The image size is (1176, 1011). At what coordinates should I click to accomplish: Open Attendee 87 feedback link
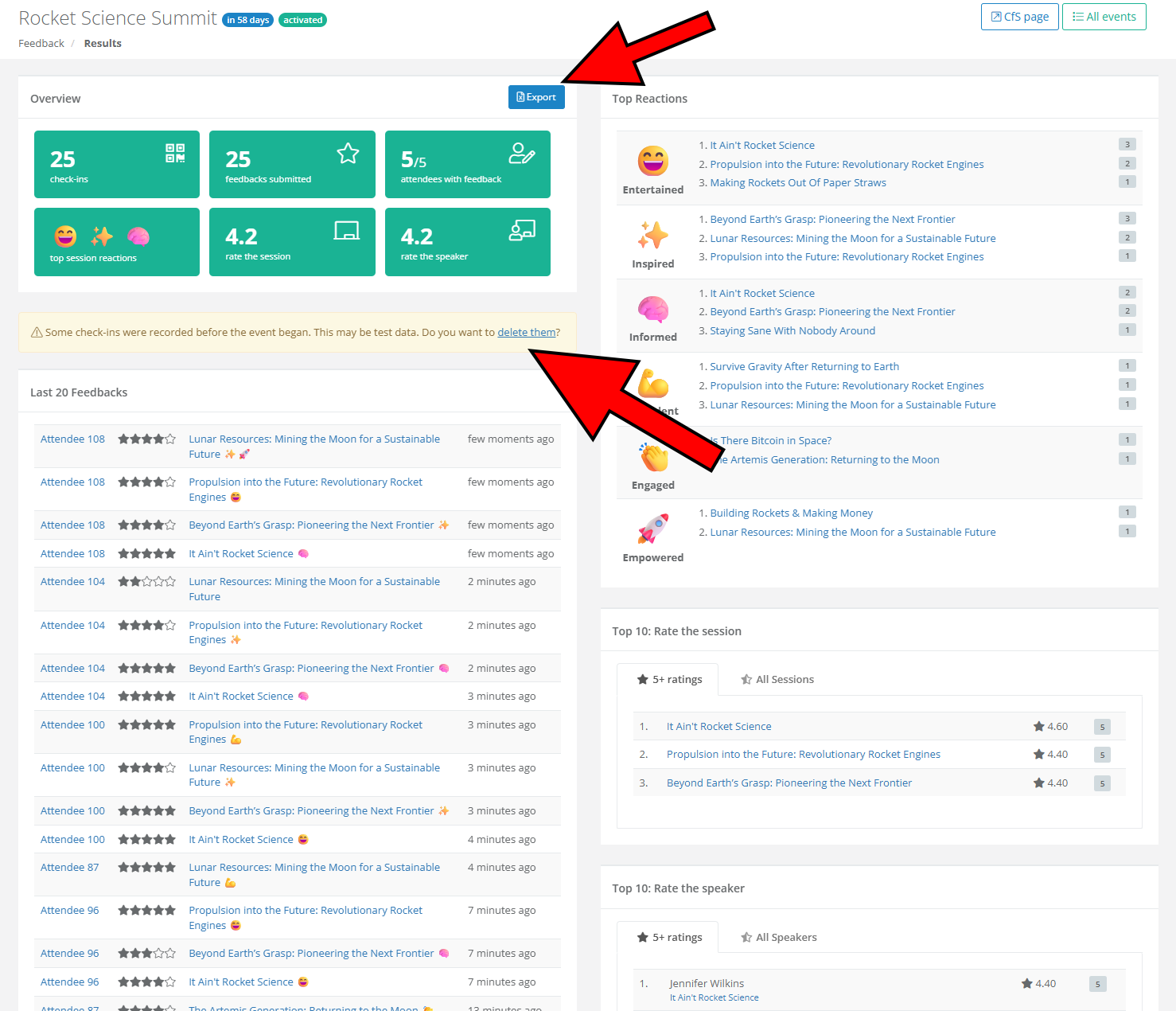pos(70,868)
